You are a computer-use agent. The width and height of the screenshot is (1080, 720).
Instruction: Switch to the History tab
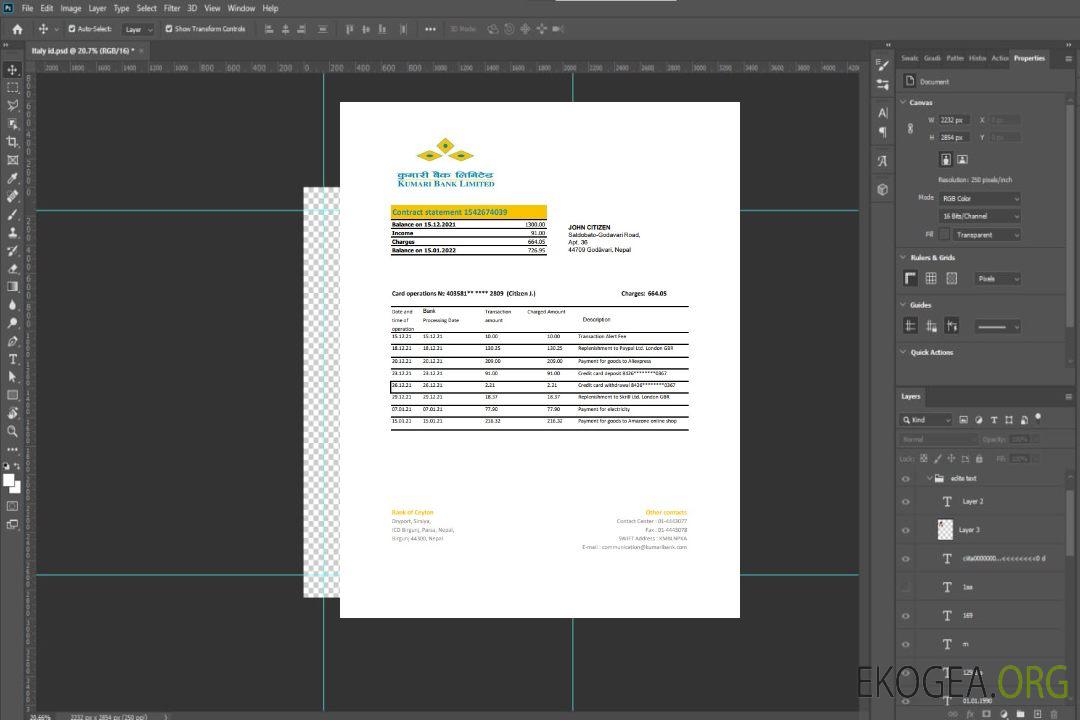977,59
